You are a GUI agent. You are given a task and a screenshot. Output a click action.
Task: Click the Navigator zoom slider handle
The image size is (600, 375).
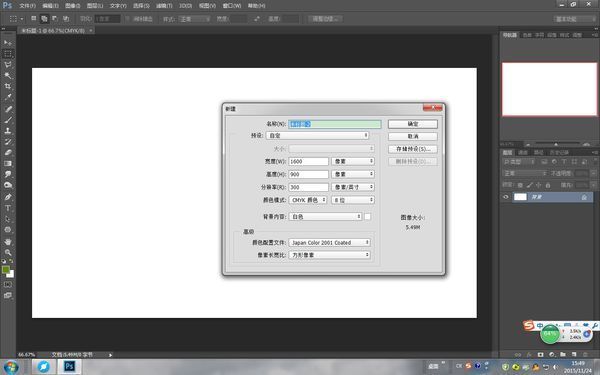[556, 144]
